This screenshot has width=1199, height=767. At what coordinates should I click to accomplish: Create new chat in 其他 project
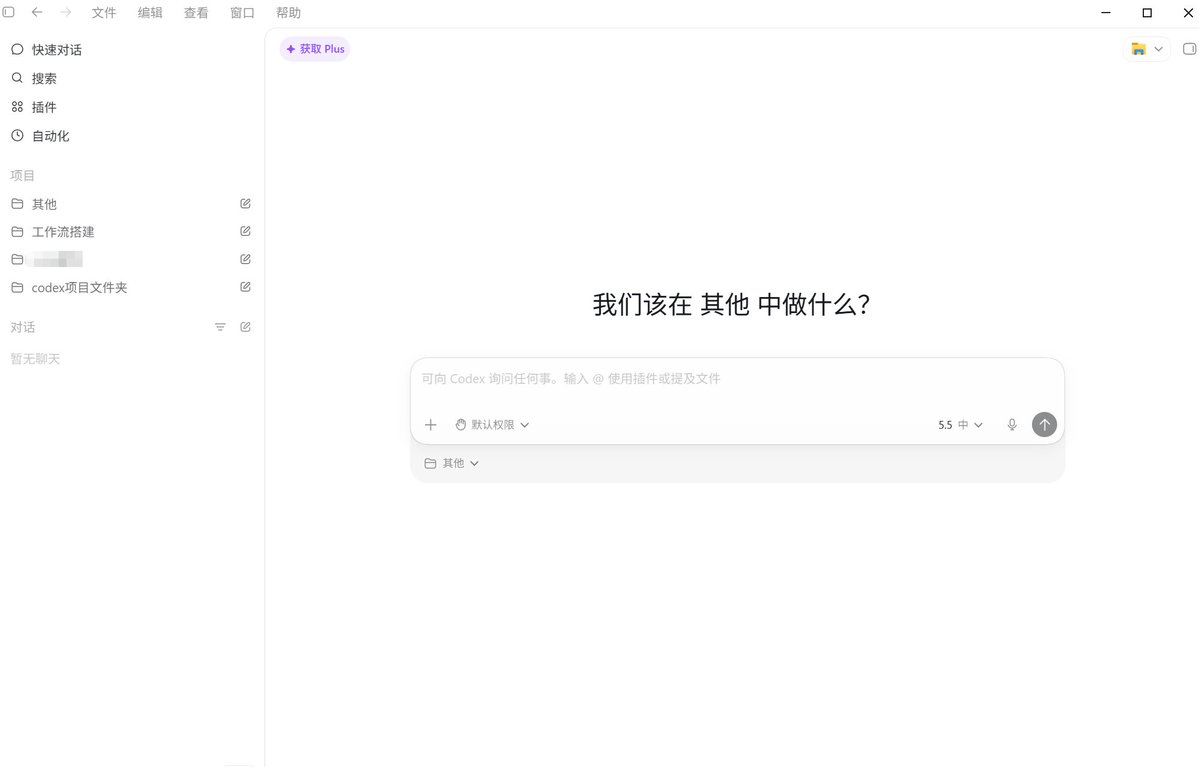pyautogui.click(x=245, y=203)
